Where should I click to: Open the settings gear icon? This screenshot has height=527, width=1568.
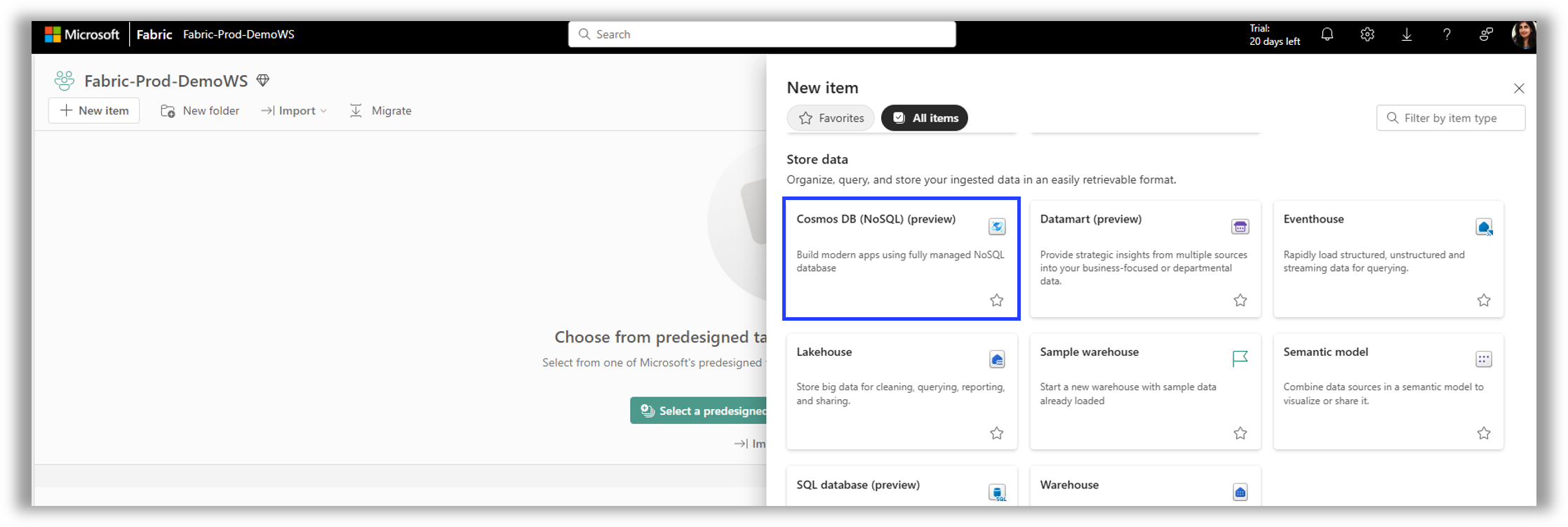click(1367, 34)
